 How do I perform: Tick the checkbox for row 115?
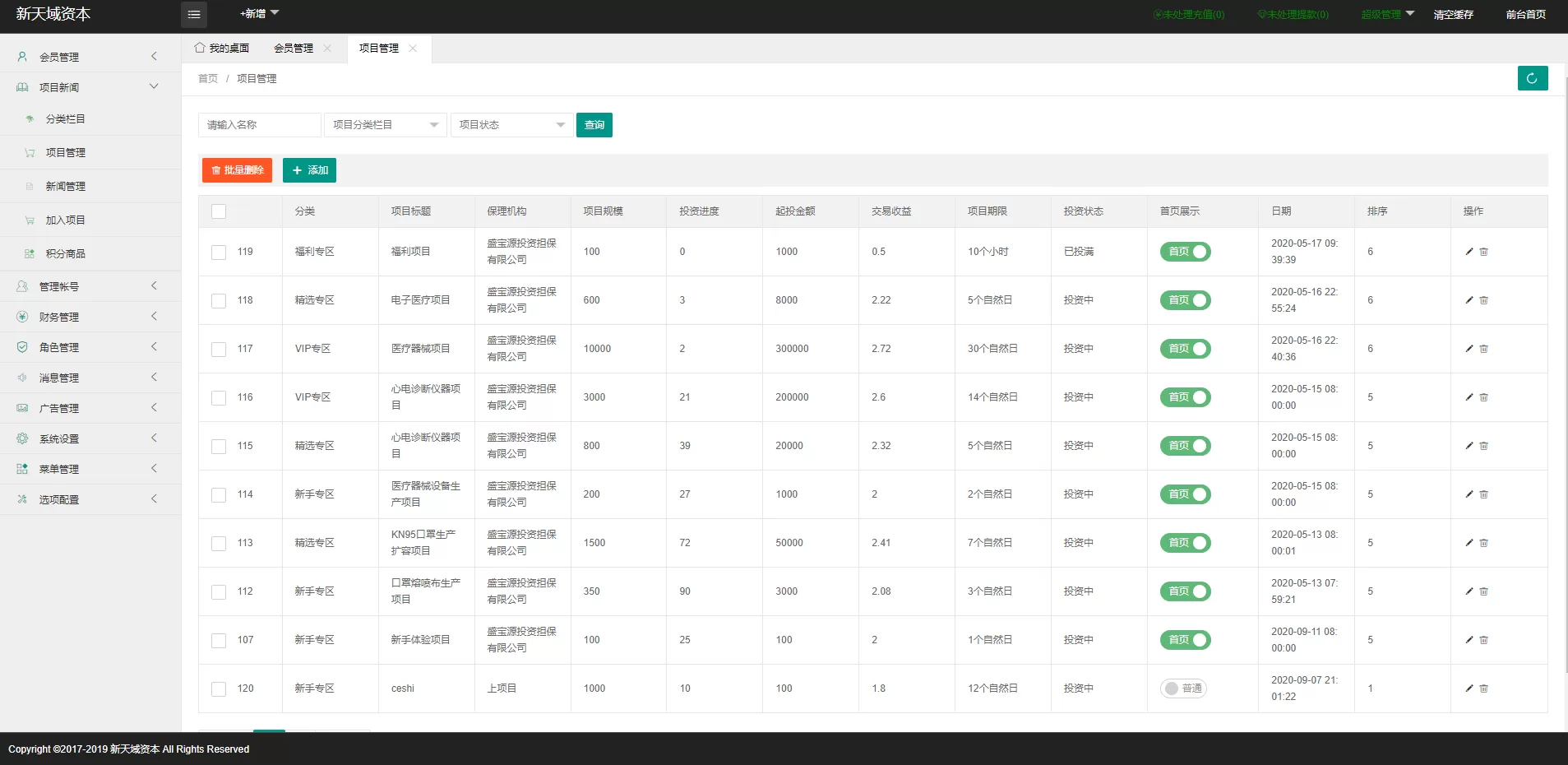point(219,446)
